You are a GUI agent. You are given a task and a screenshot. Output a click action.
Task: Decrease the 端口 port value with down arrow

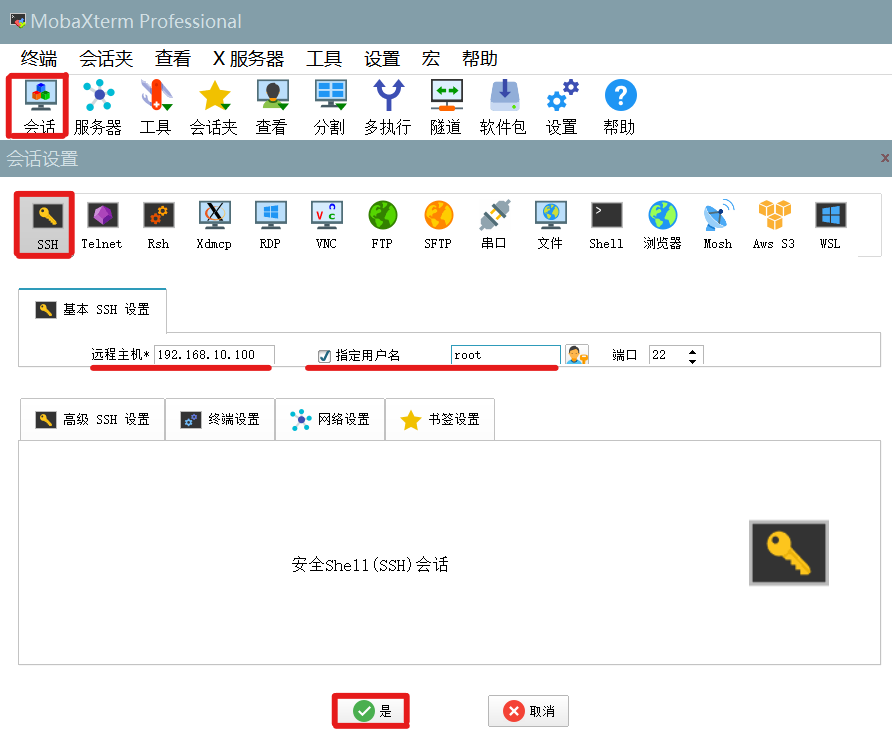692,361
